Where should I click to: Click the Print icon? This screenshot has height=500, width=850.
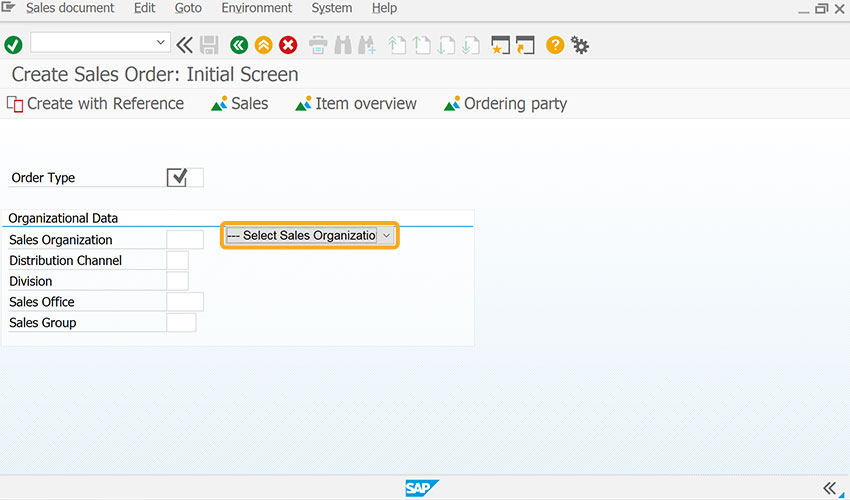(318, 45)
